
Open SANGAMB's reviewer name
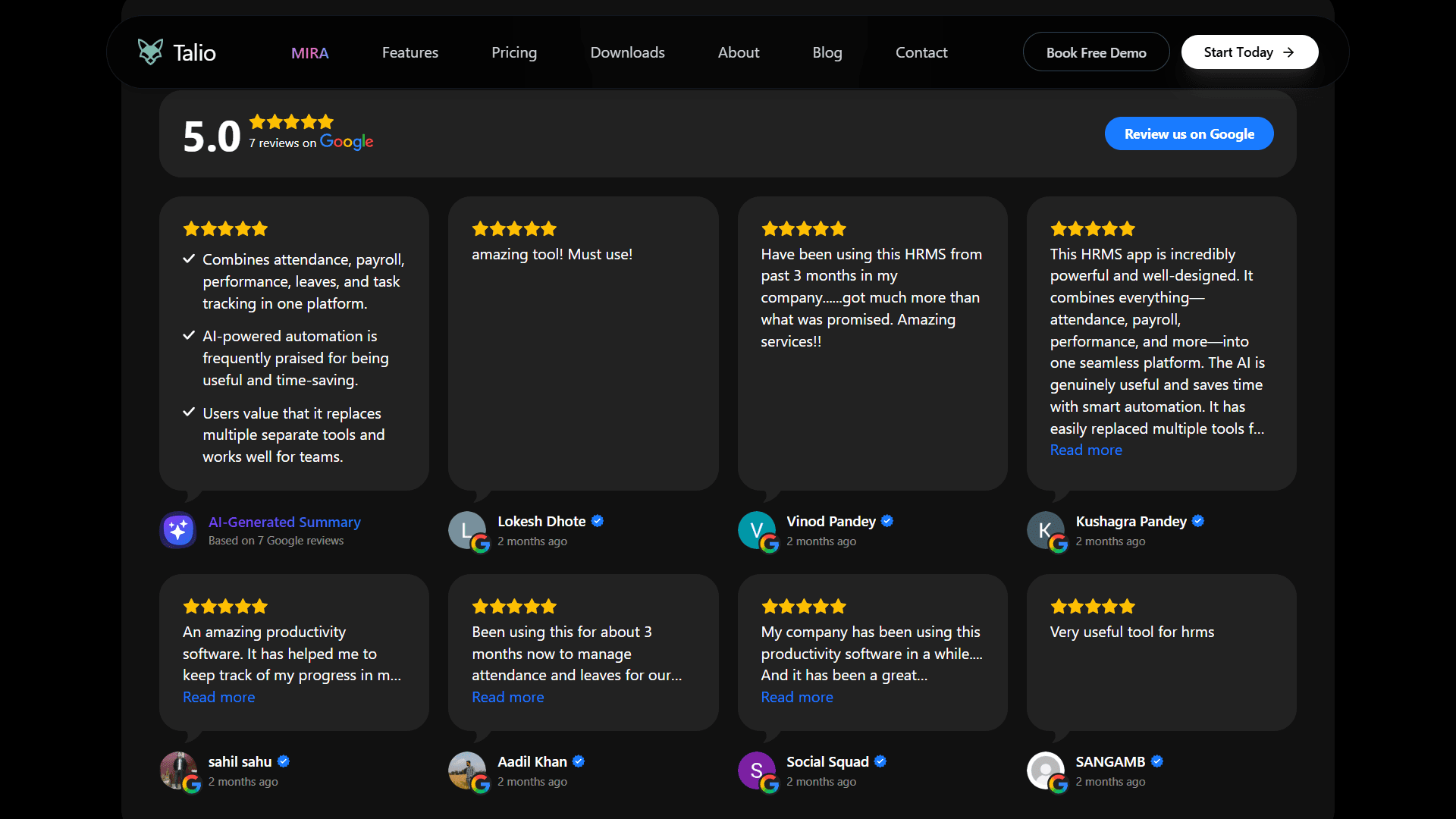click(1110, 761)
